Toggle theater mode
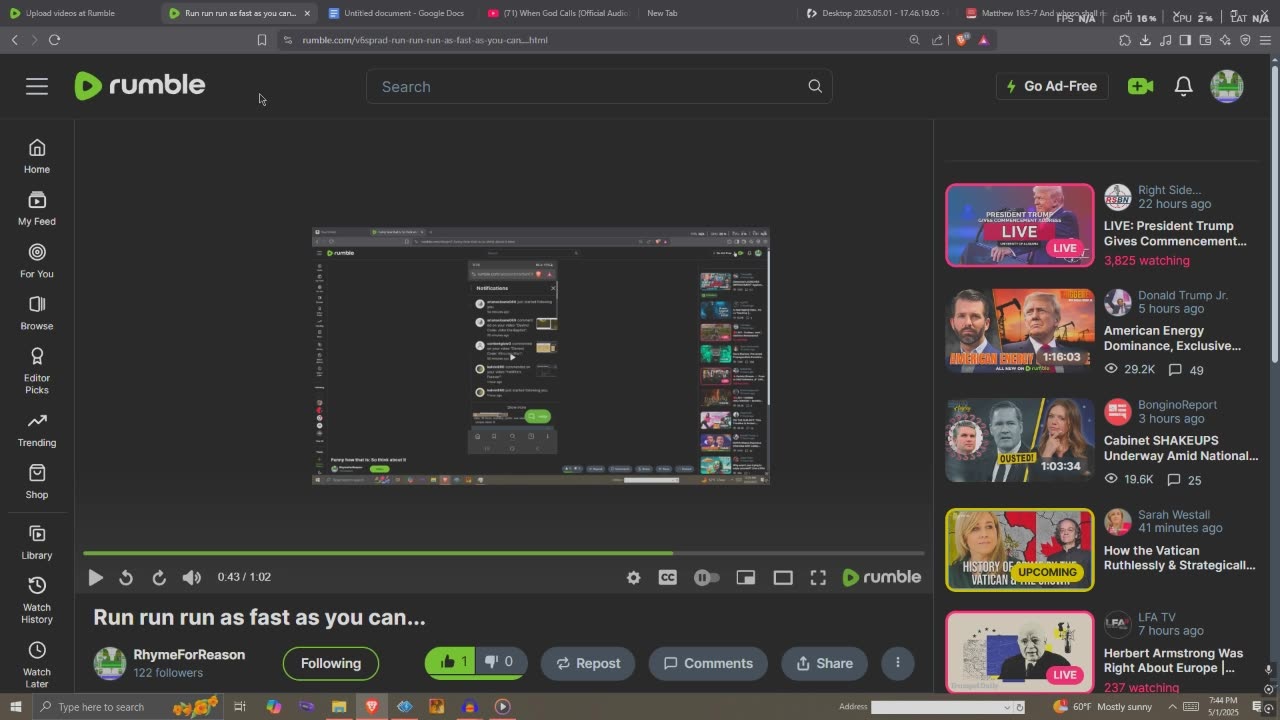The width and height of the screenshot is (1280, 720). 783,577
